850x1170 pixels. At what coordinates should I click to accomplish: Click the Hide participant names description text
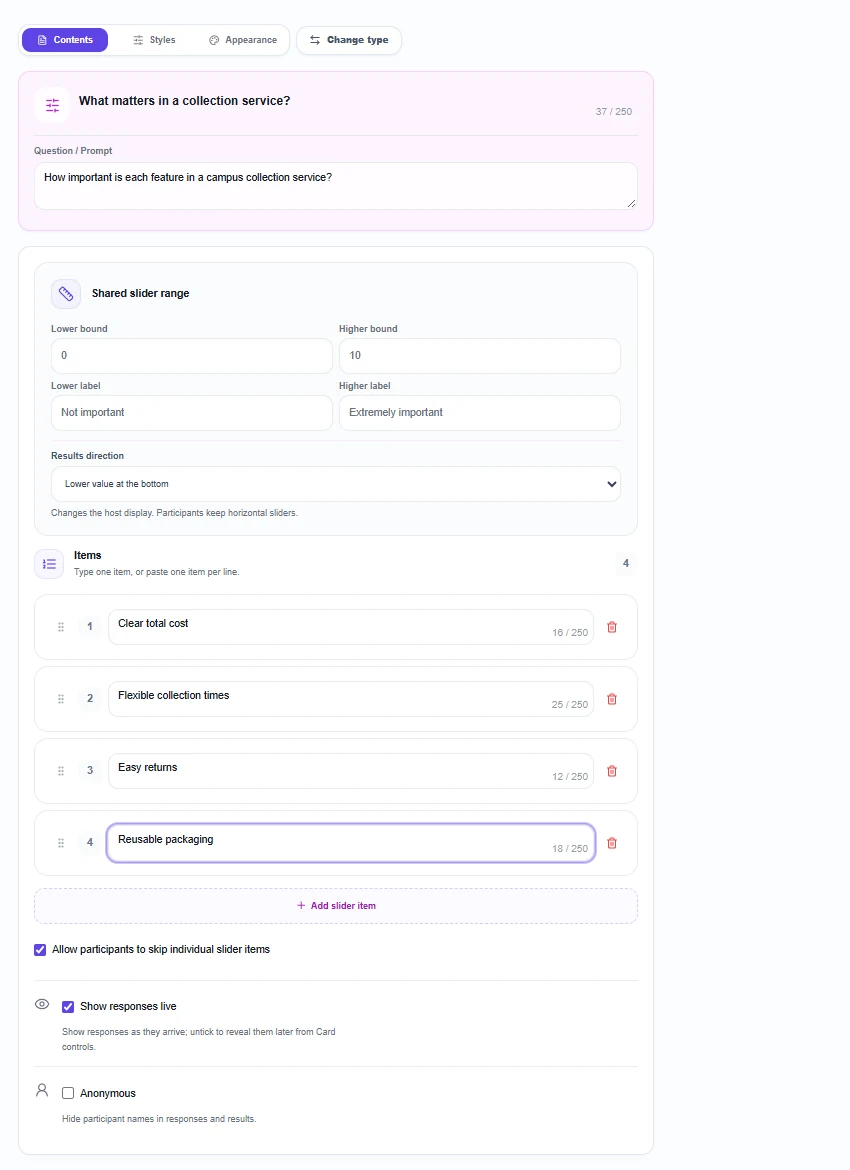(x=159, y=1119)
